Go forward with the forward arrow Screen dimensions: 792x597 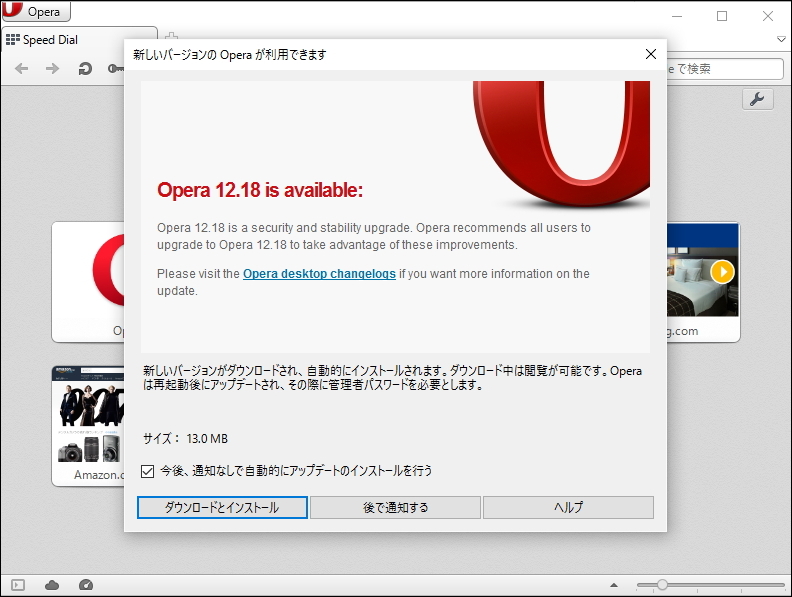click(x=53, y=68)
